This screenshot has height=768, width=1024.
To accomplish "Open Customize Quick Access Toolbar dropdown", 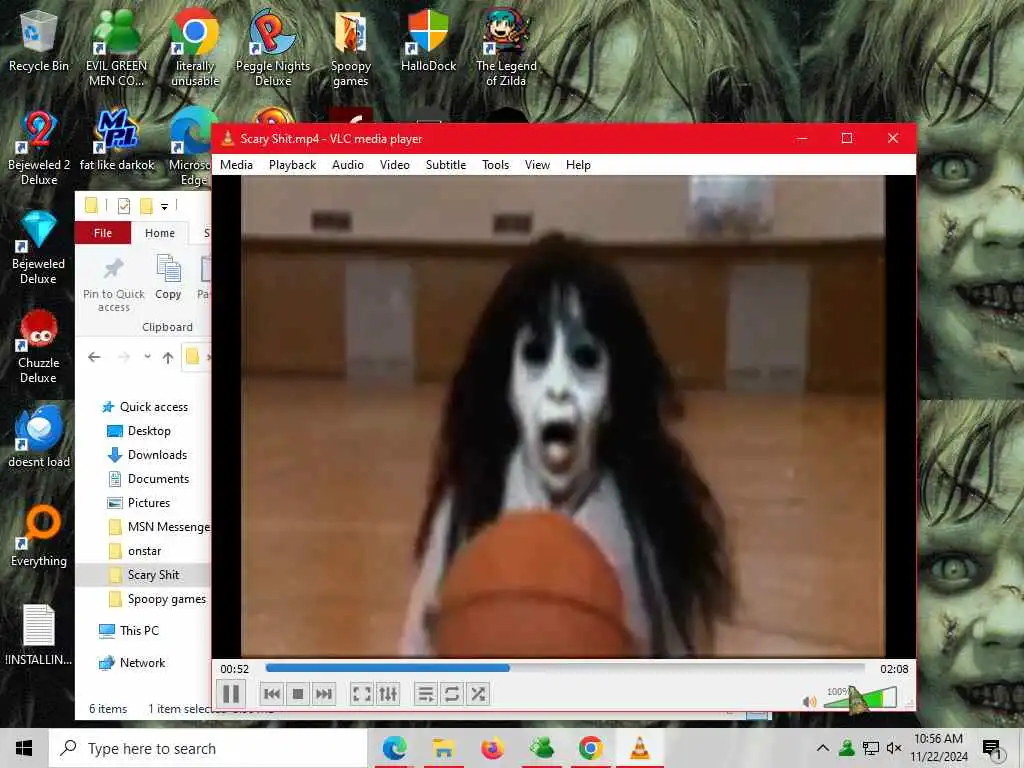I will (x=165, y=206).
